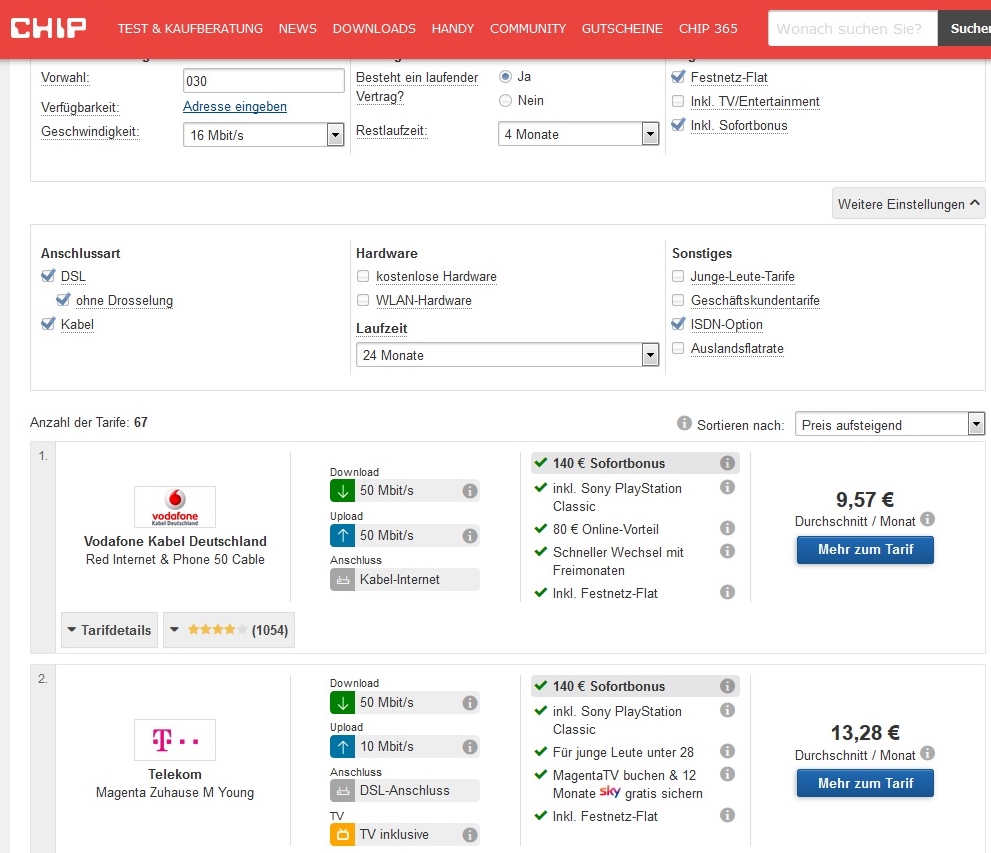Viewport: 991px width, 853px height.
Task: Open info for Telekom Inkl. Festnetz-Flat
Action: click(727, 815)
